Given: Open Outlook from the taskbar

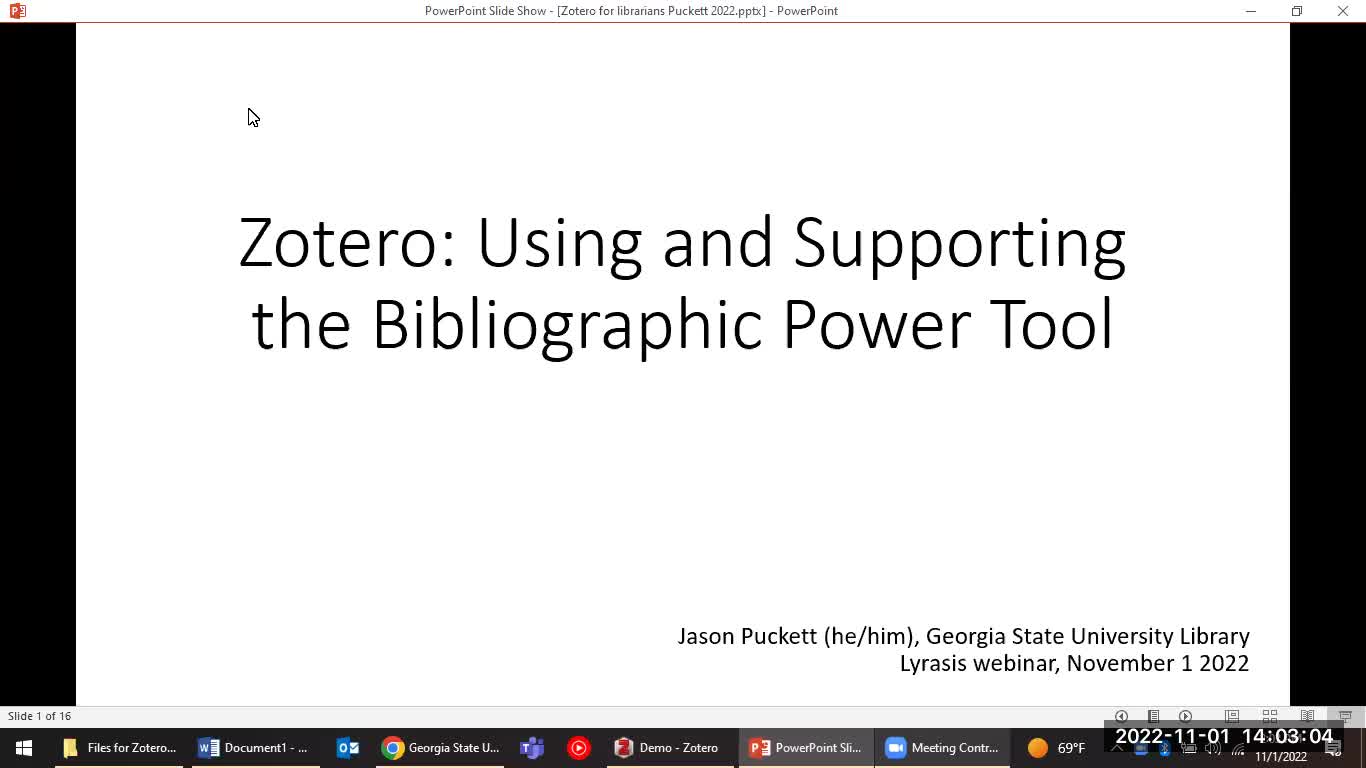Looking at the screenshot, I should (348, 748).
